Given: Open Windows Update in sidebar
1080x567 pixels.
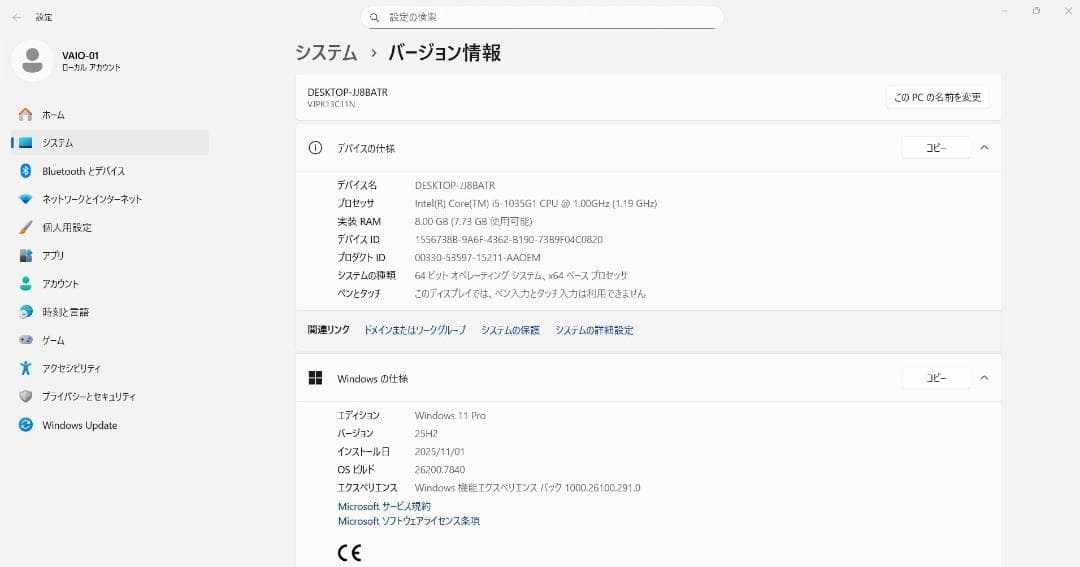Looking at the screenshot, I should click(110, 425).
